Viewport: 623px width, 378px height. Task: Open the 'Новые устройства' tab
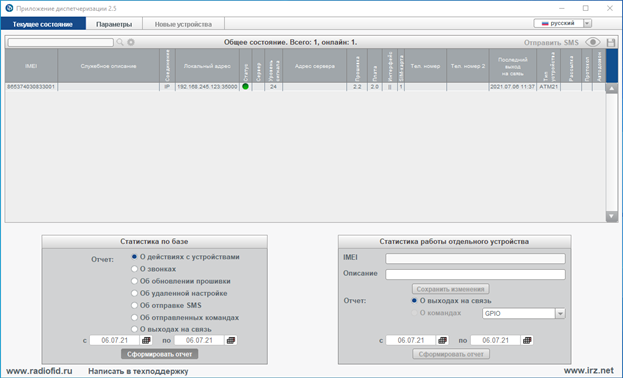[x=183, y=24]
